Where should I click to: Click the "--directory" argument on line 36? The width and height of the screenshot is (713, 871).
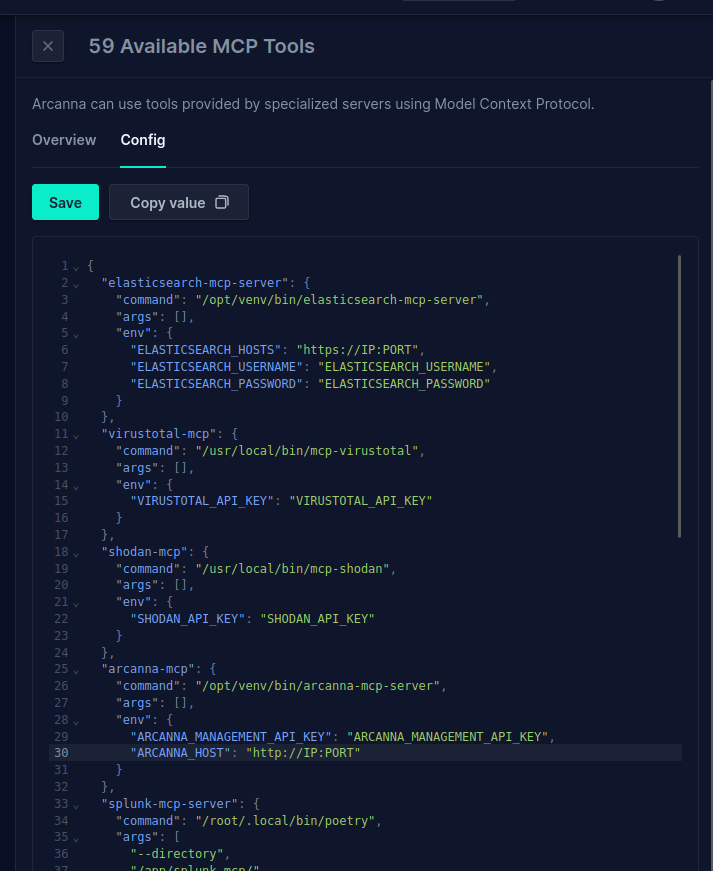tap(177, 854)
